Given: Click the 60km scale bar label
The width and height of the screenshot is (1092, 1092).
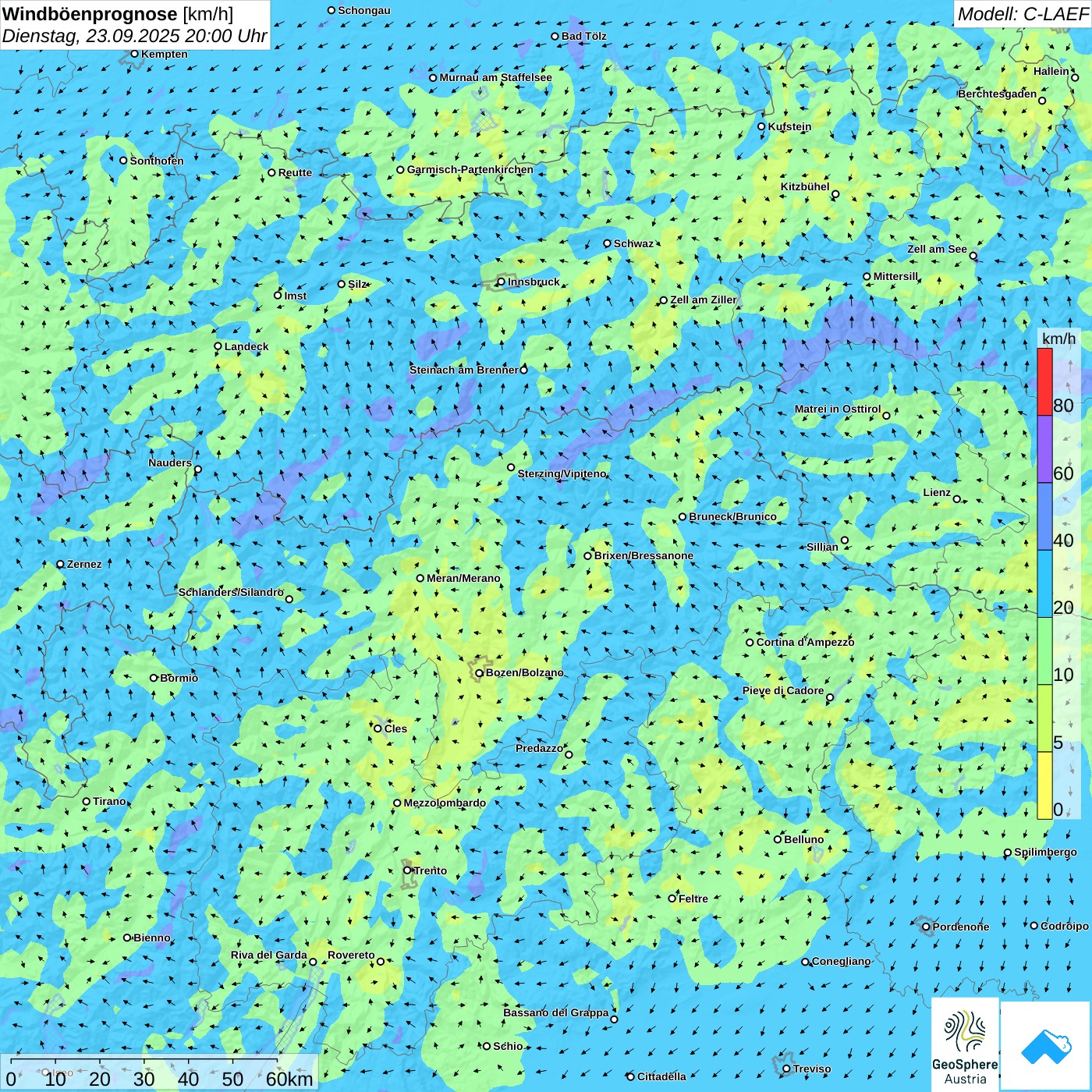Looking at the screenshot, I should (x=289, y=1079).
